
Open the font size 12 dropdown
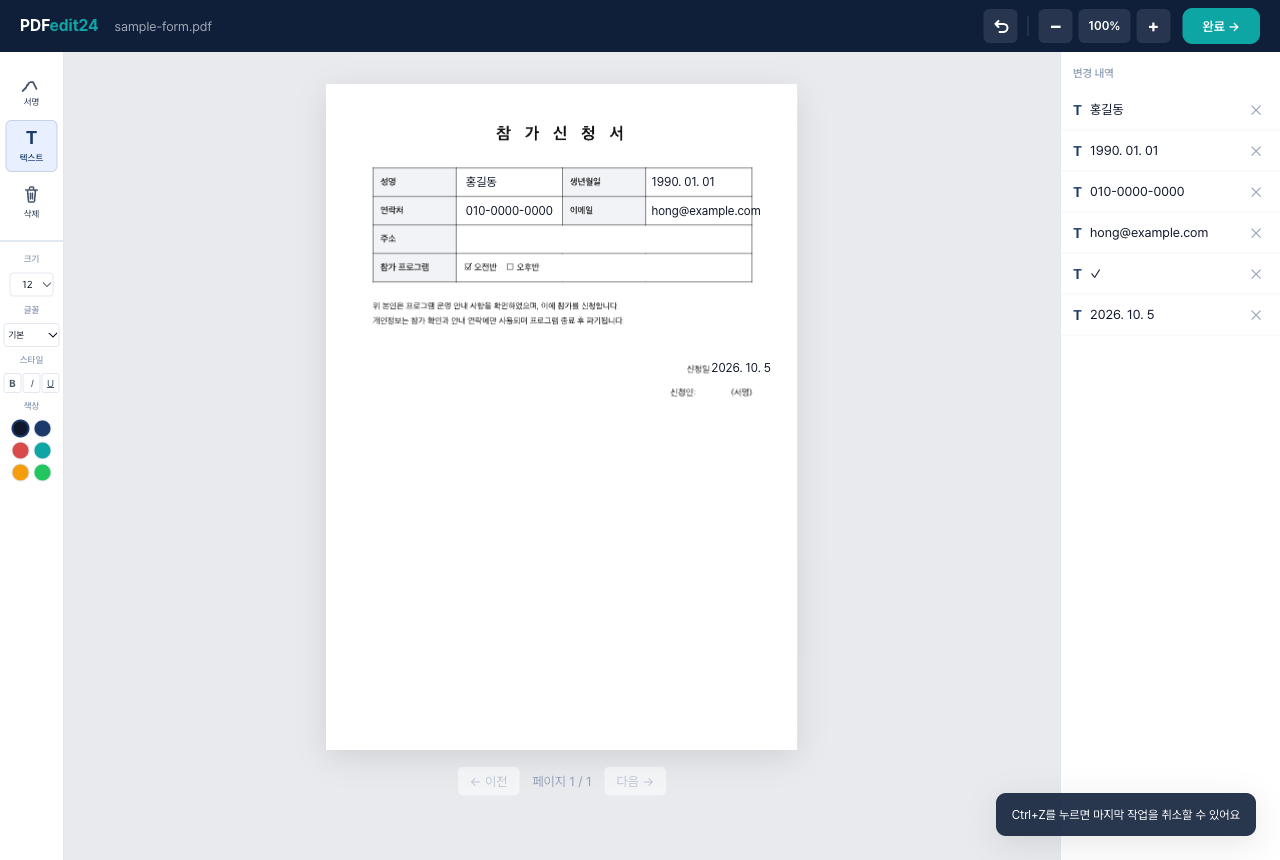pyautogui.click(x=31, y=285)
